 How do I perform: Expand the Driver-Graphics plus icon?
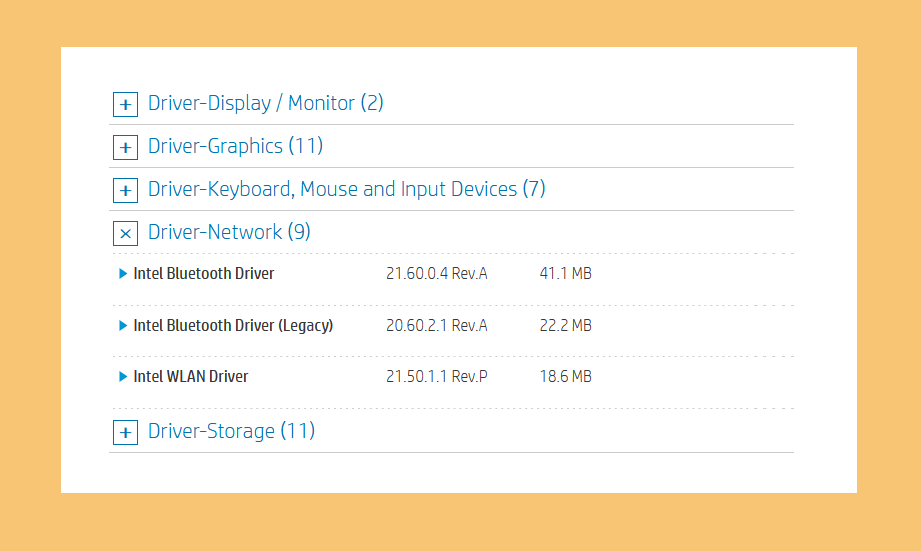pyautogui.click(x=125, y=147)
